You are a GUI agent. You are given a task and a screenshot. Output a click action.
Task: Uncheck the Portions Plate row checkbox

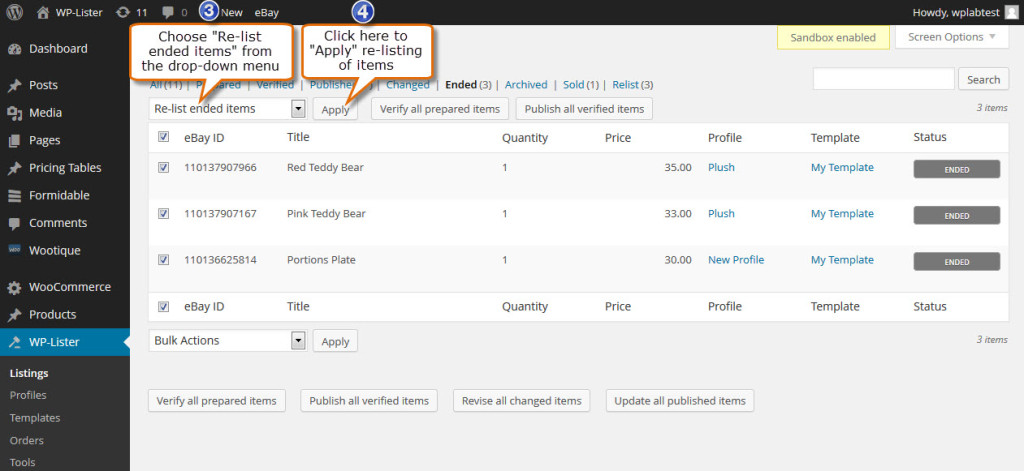pyautogui.click(x=164, y=260)
